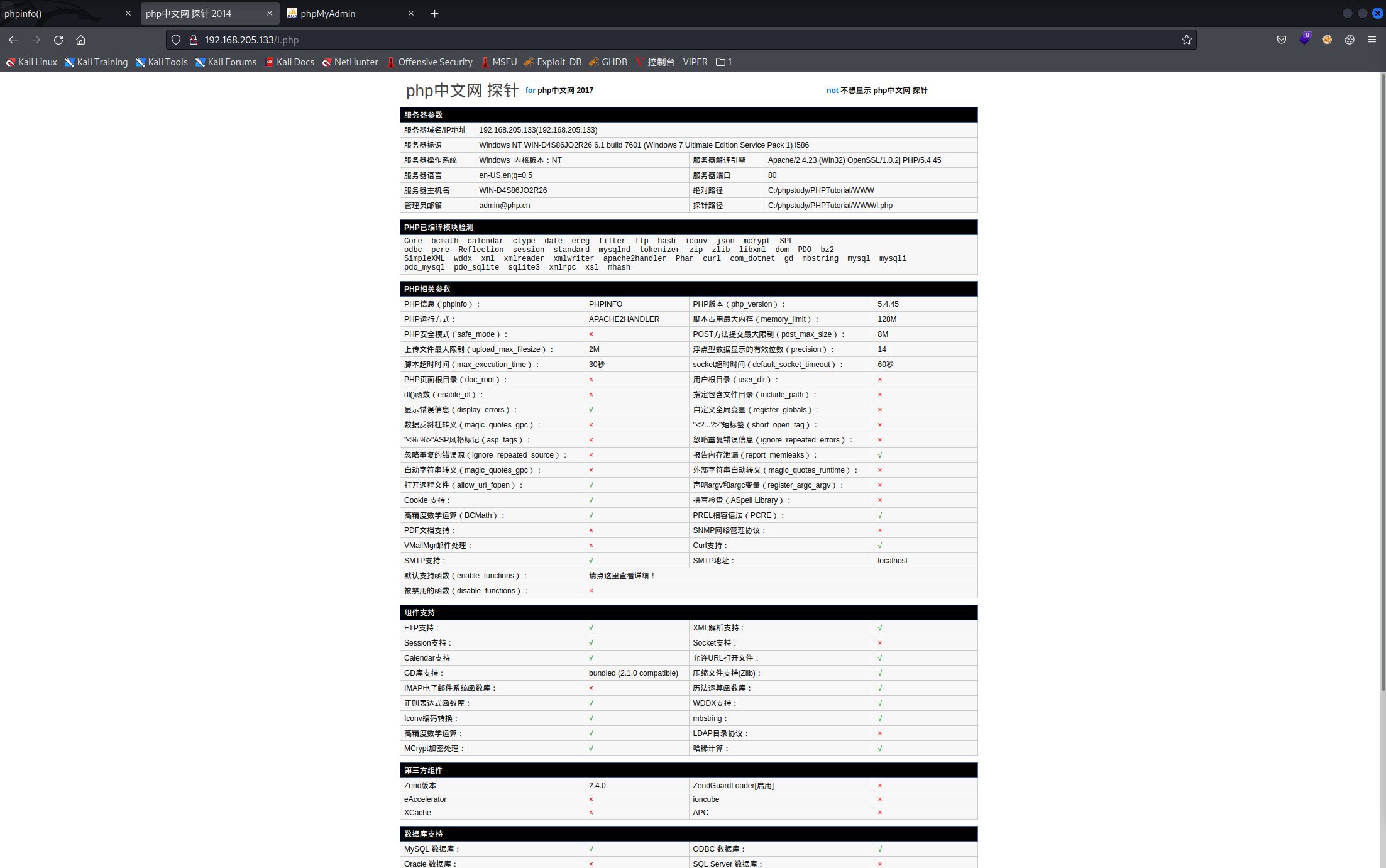The height and width of the screenshot is (868, 1386).
Task: Click the php中文网 2017 link
Action: [565, 91]
